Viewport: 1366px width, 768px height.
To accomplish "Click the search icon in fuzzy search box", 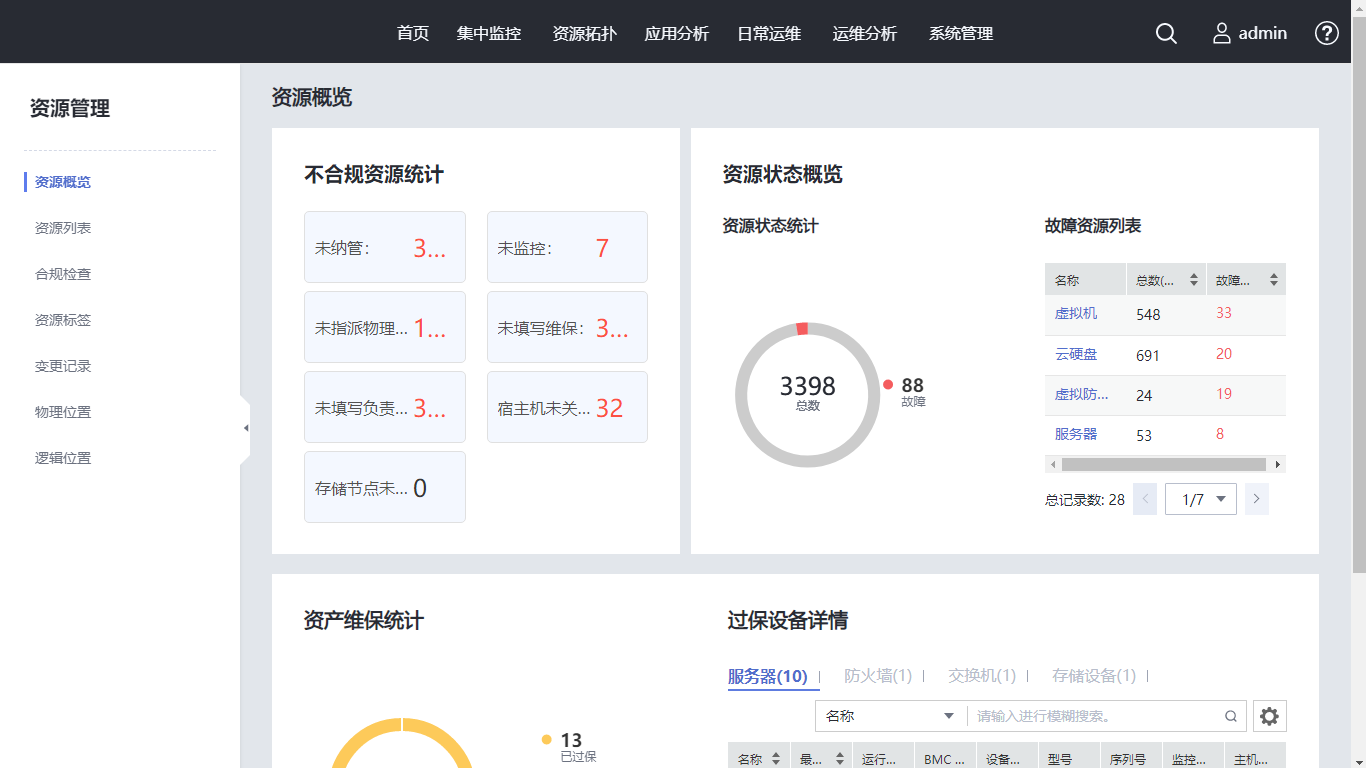I will 1231,716.
